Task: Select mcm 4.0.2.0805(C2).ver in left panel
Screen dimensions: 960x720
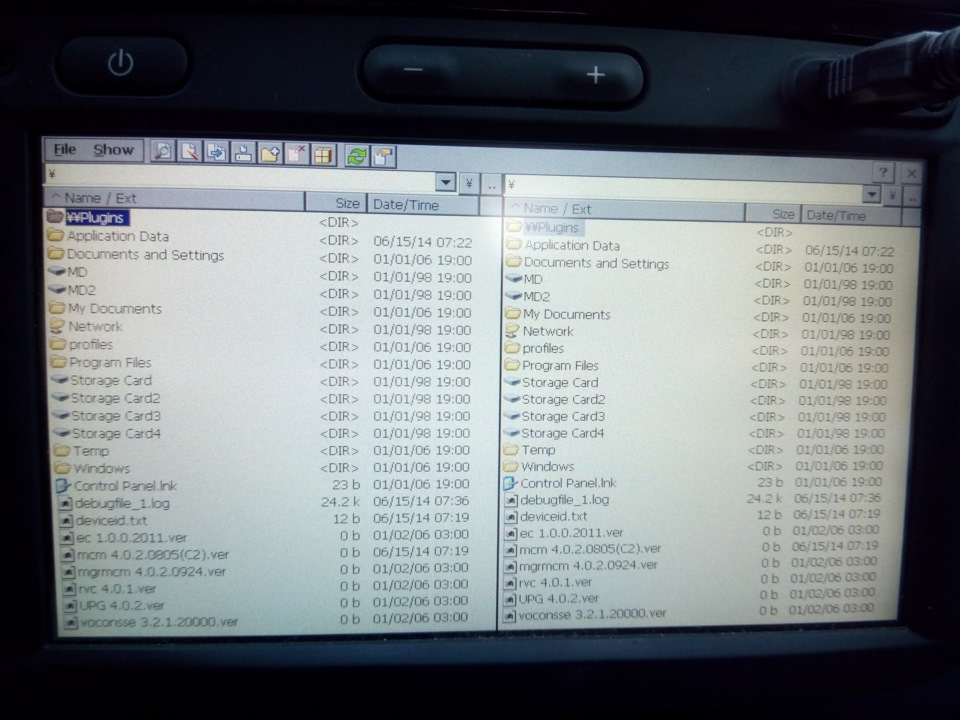Action: 153,555
